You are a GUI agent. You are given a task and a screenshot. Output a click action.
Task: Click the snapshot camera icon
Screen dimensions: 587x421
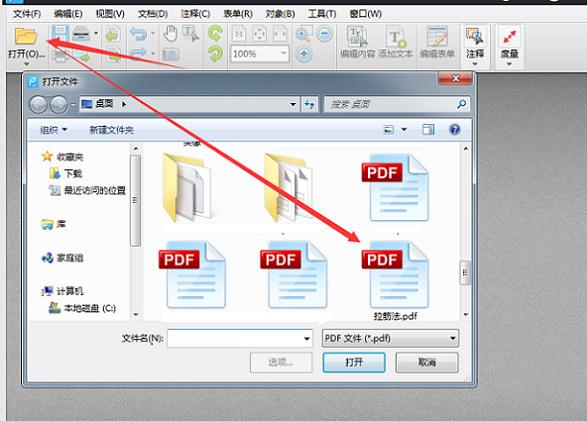click(170, 55)
